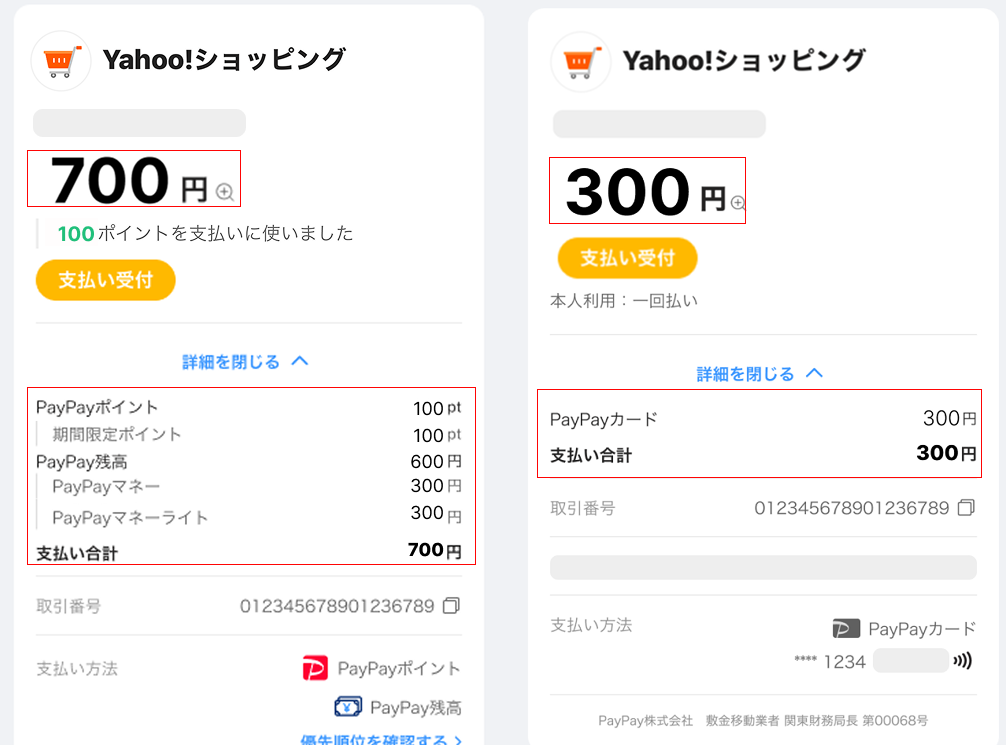This screenshot has height=745, width=1006.
Task: Select the right Yahoo!ショッピング merchant title
Action: coord(744,61)
